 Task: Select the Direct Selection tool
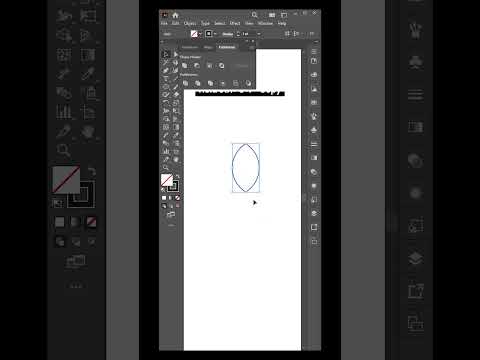(x=176, y=54)
